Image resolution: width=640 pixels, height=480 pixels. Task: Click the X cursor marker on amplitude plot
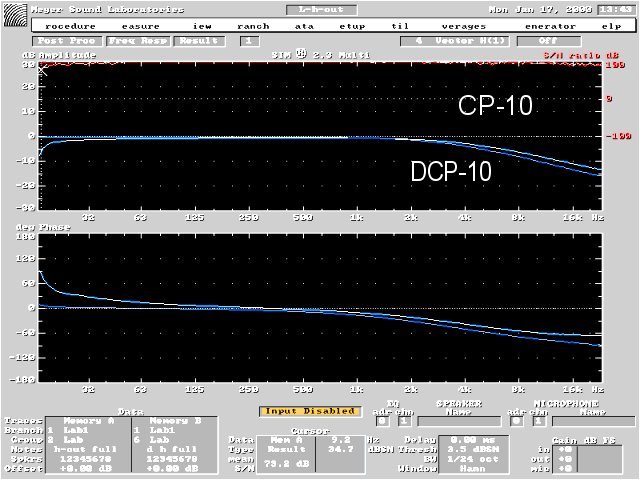[42, 71]
